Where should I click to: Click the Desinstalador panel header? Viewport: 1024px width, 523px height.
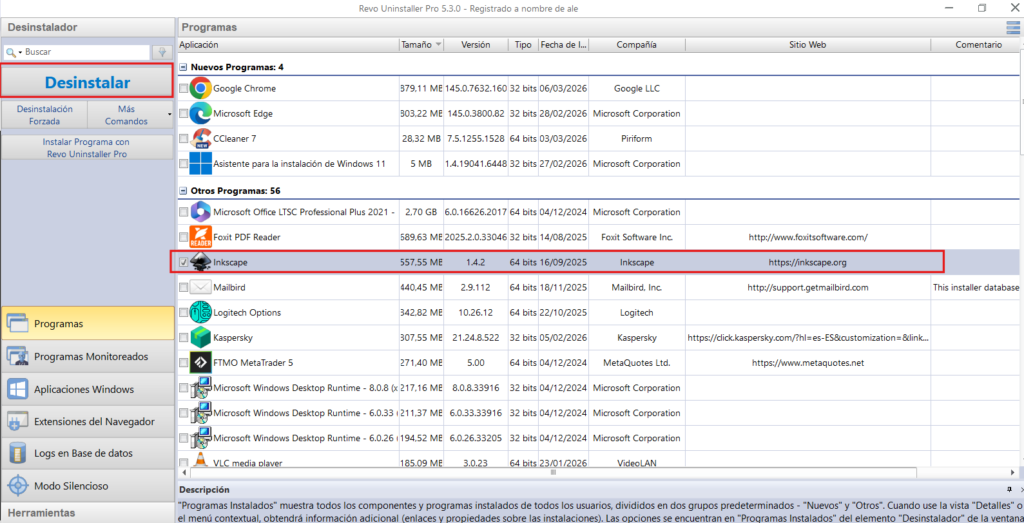pos(88,27)
